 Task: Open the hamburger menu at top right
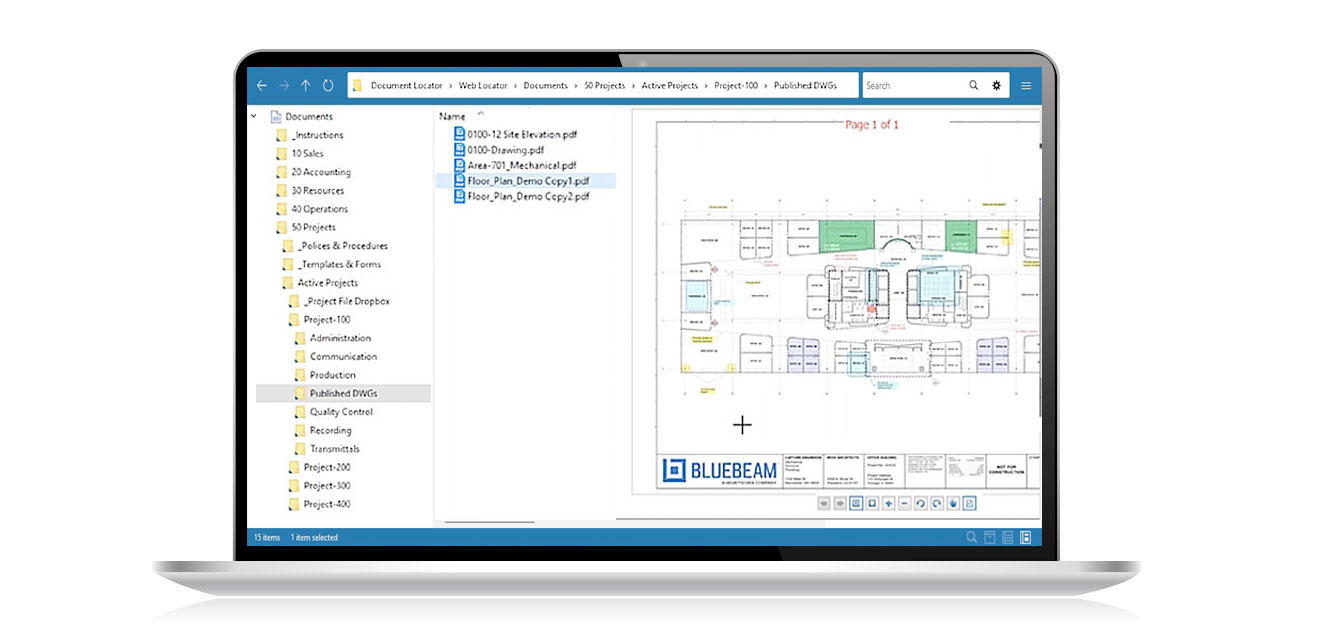coord(1026,85)
